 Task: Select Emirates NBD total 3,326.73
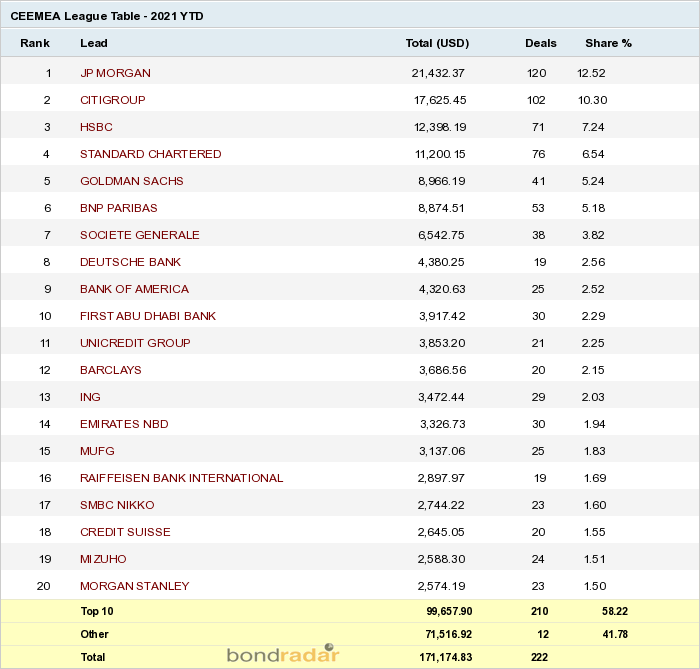442,424
